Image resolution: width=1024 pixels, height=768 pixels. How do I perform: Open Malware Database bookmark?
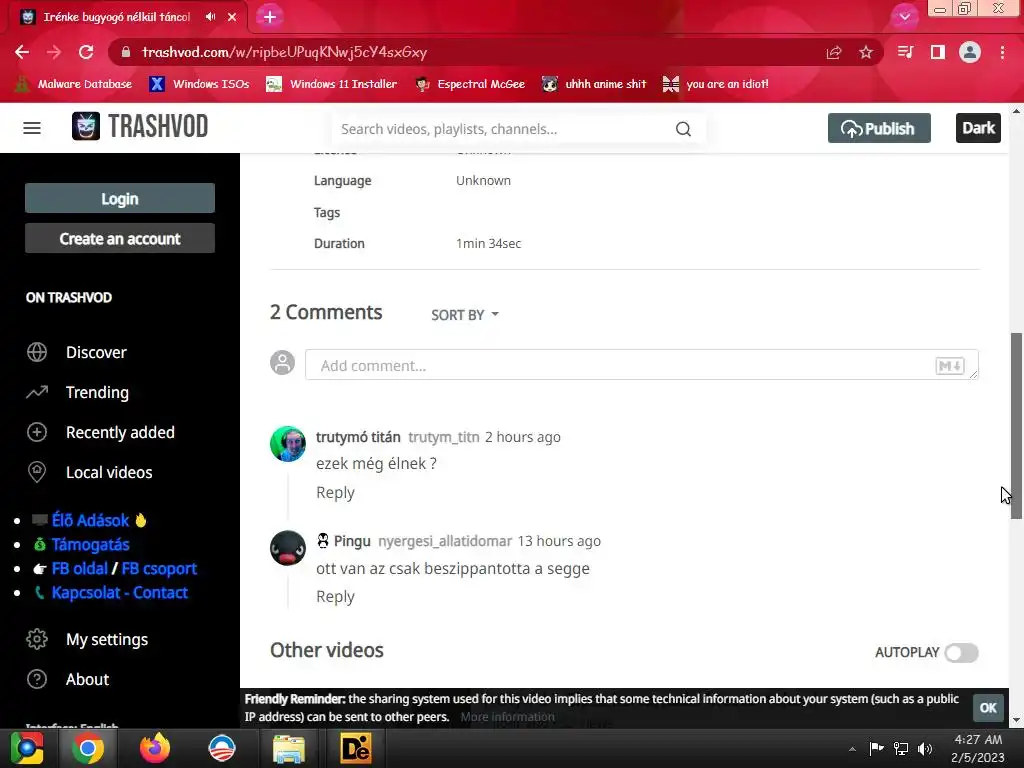tap(73, 84)
